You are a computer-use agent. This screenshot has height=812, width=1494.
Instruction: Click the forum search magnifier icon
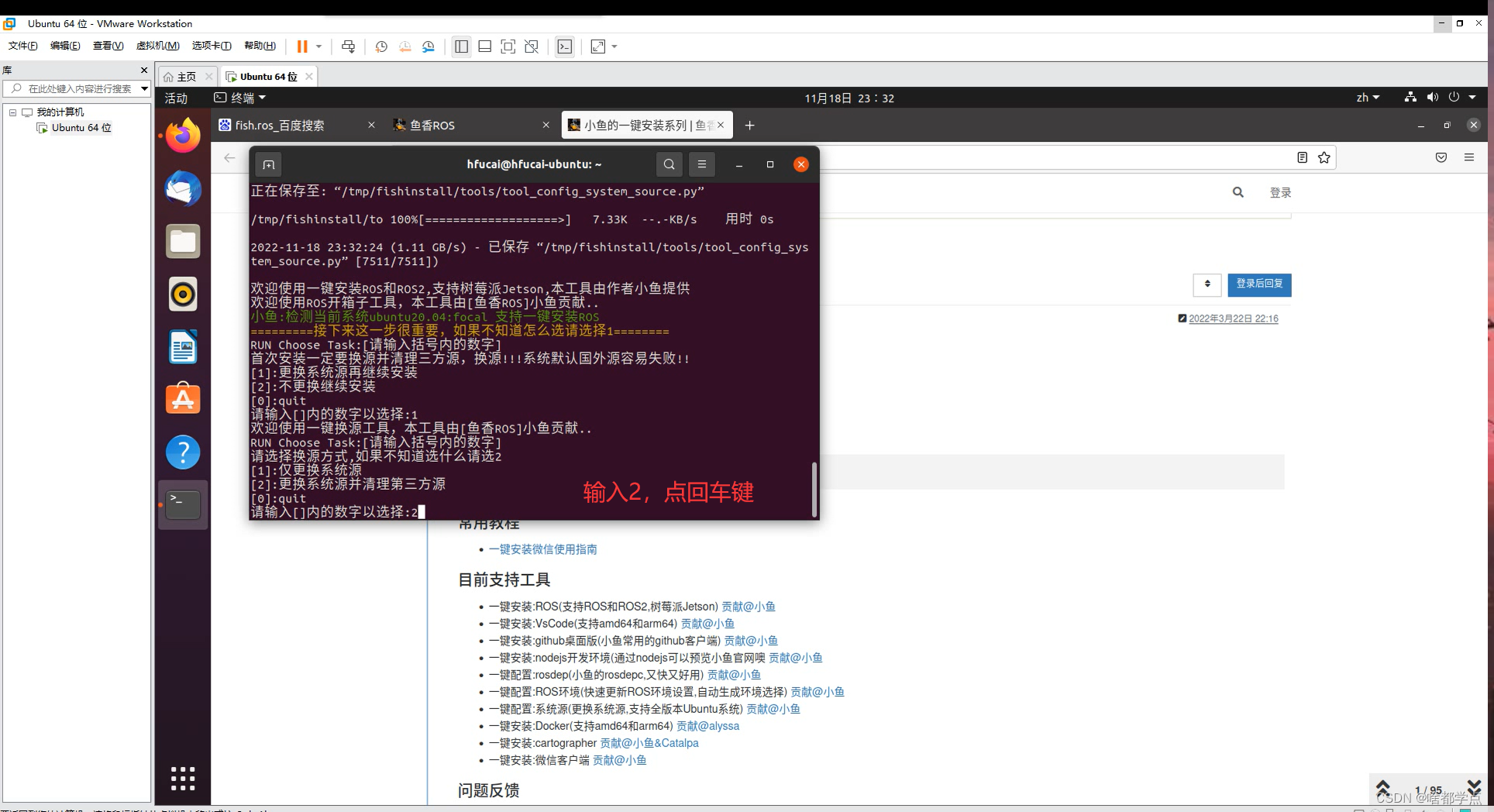coord(1238,192)
